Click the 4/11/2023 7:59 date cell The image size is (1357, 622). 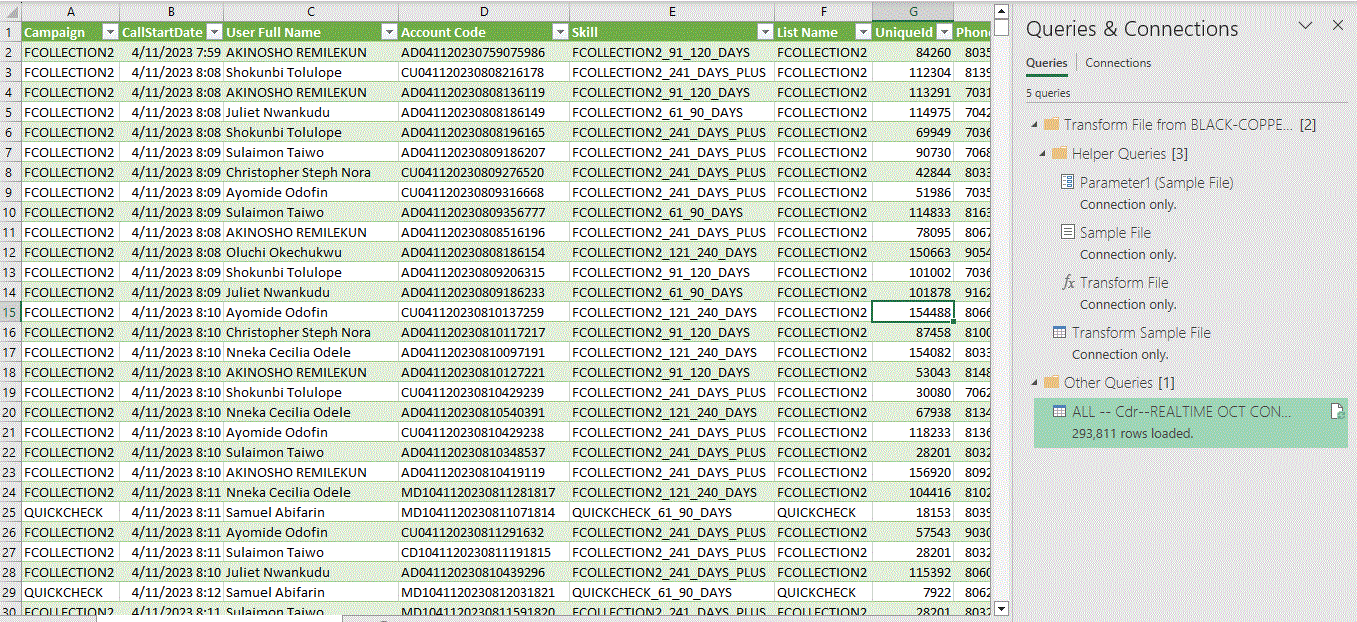point(171,52)
